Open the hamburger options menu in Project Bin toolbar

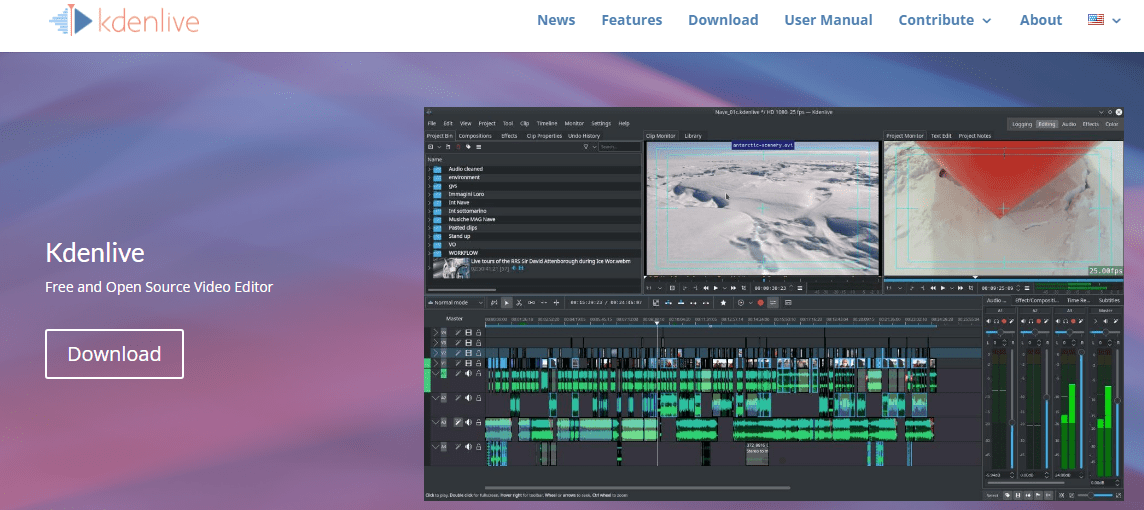click(x=479, y=147)
